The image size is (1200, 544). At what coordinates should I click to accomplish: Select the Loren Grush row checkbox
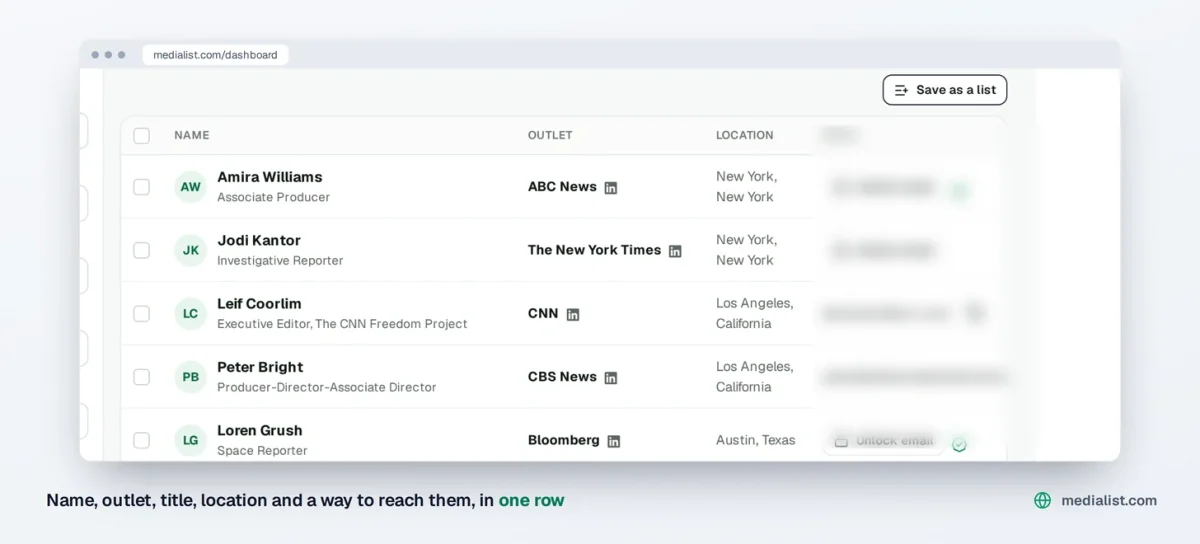click(142, 440)
